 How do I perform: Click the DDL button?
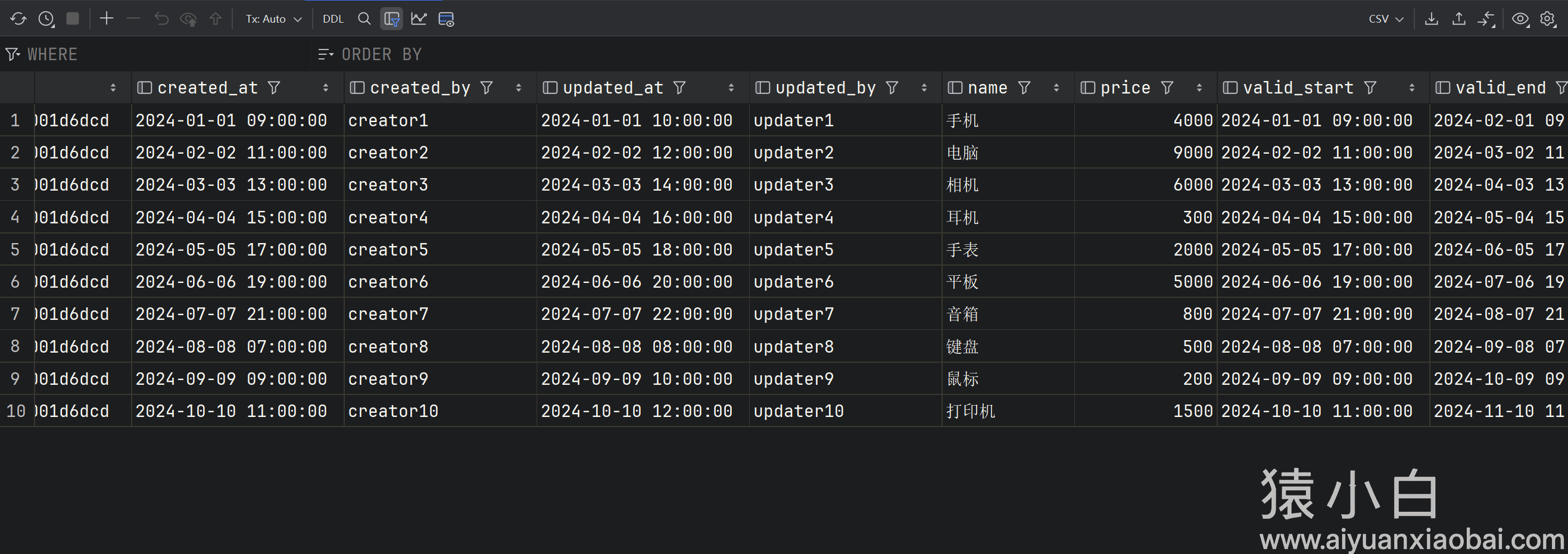pos(333,19)
